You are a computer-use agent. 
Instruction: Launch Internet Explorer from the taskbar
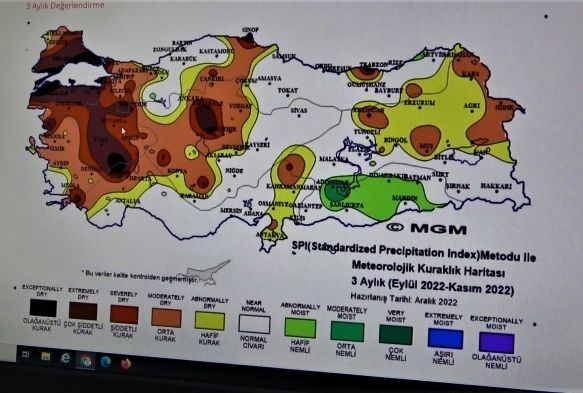[65, 358]
